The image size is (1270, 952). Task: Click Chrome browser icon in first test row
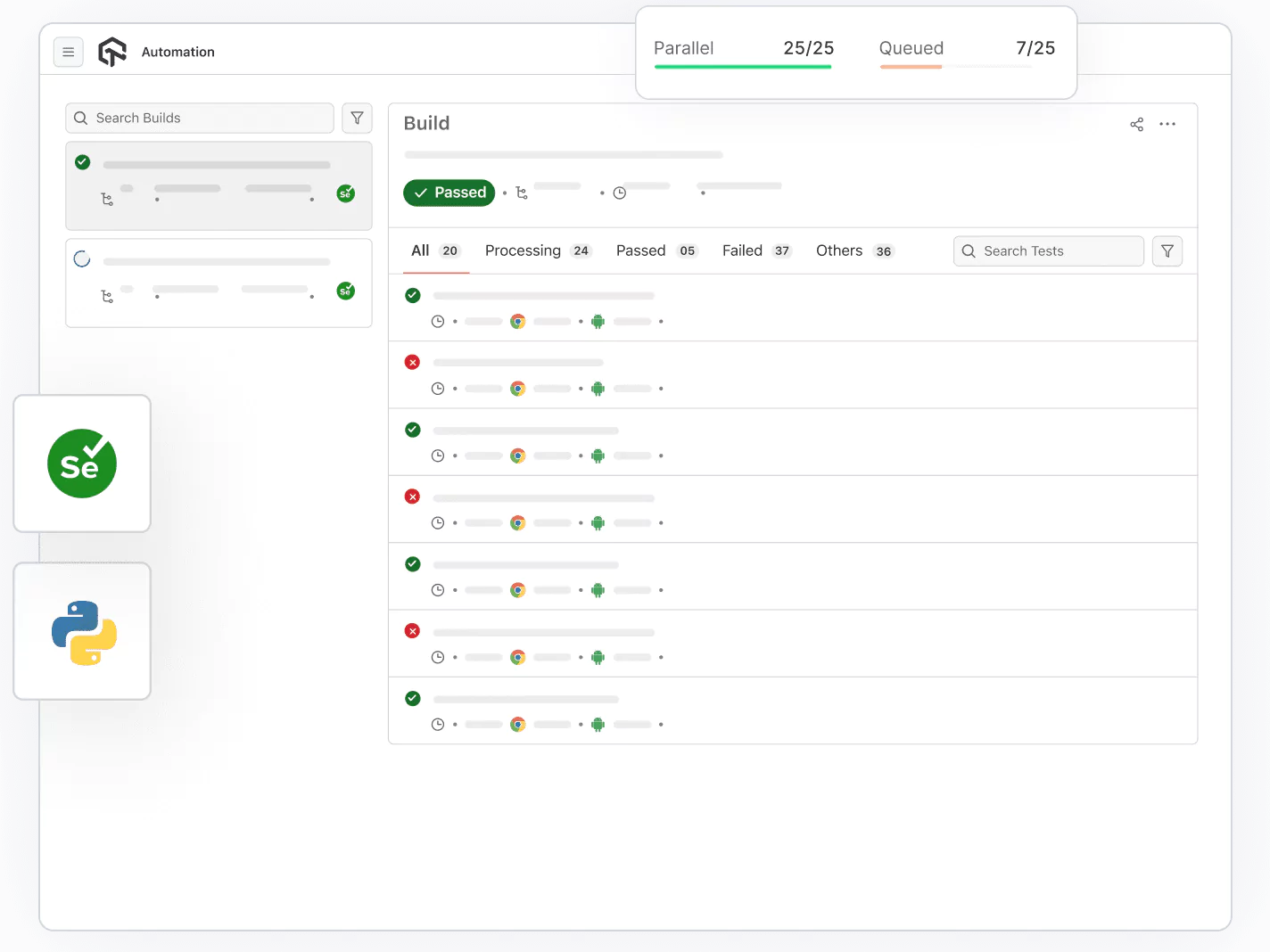click(517, 322)
